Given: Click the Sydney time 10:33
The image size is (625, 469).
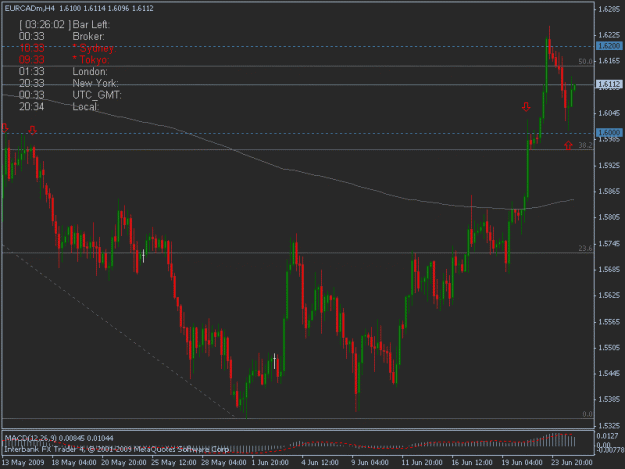Looking at the screenshot, I should [x=31, y=48].
